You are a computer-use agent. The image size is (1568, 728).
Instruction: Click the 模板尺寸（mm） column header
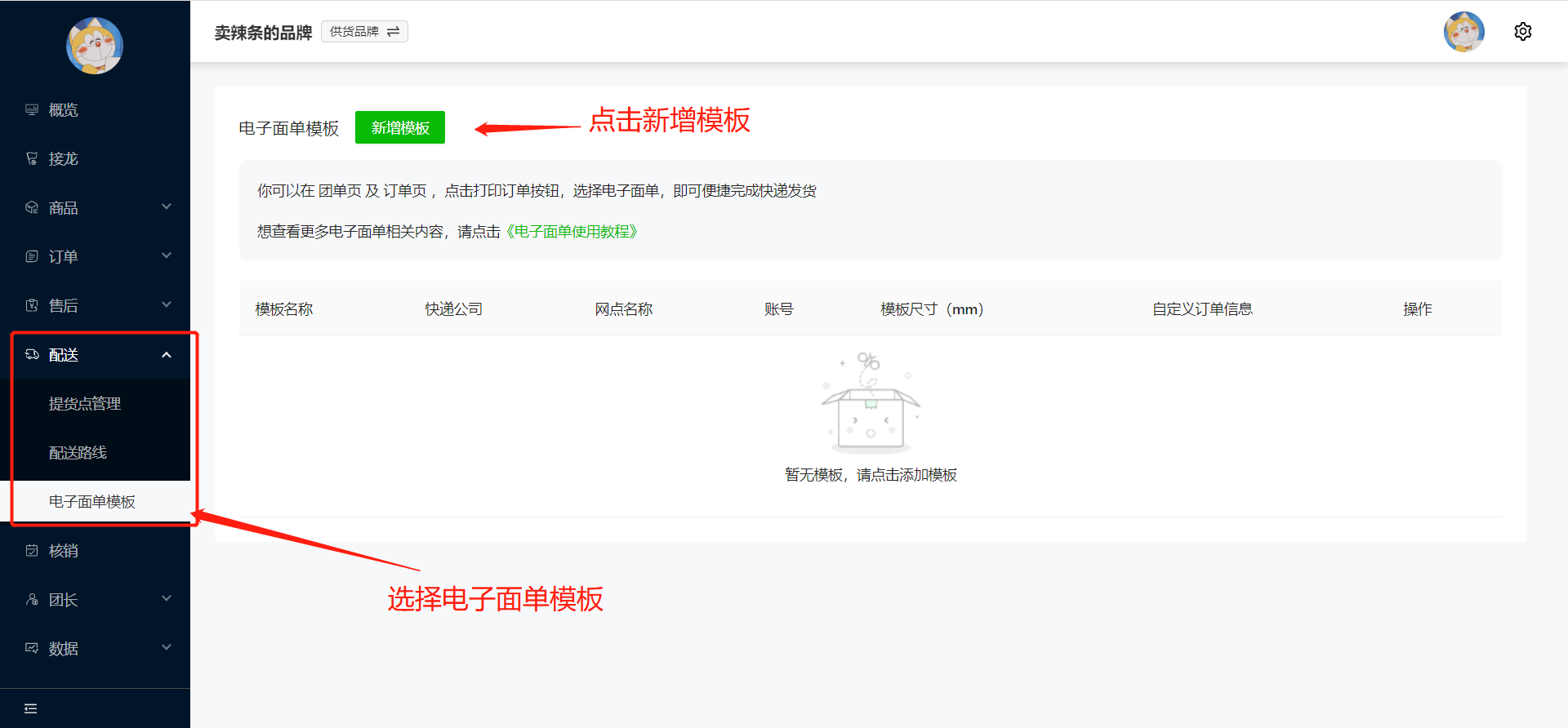coord(932,309)
